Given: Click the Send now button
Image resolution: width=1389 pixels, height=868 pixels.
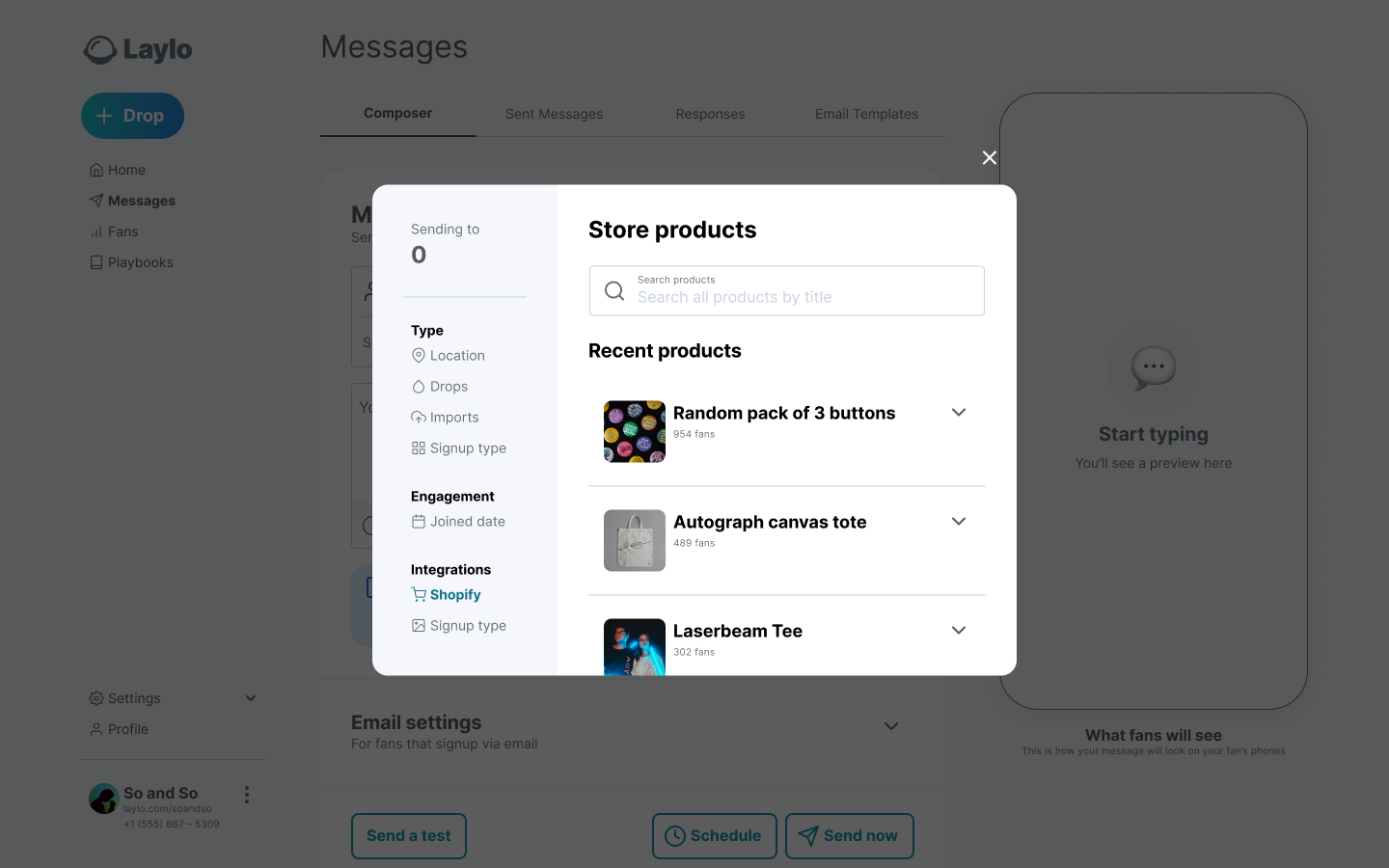Looking at the screenshot, I should [849, 836].
